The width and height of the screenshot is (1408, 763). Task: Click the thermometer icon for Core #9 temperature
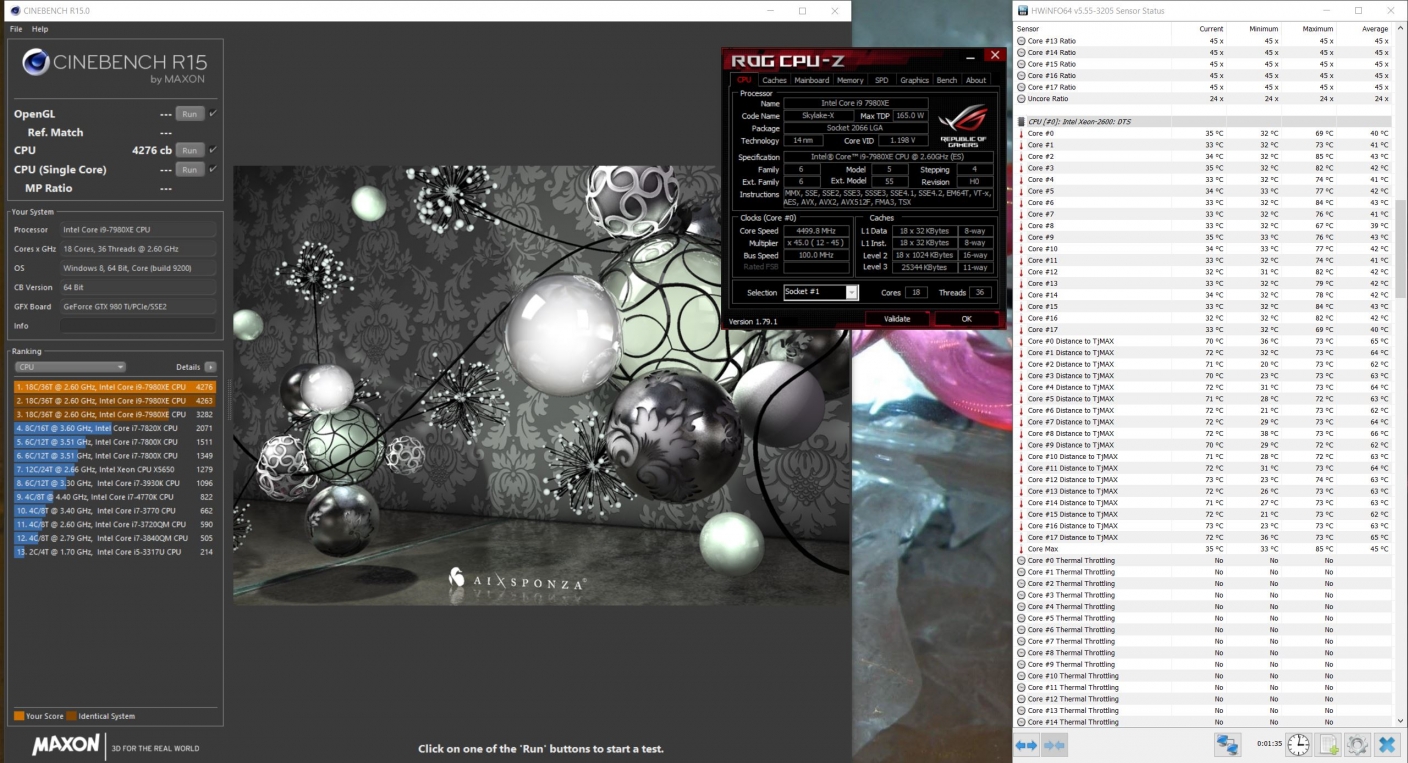(x=1021, y=237)
